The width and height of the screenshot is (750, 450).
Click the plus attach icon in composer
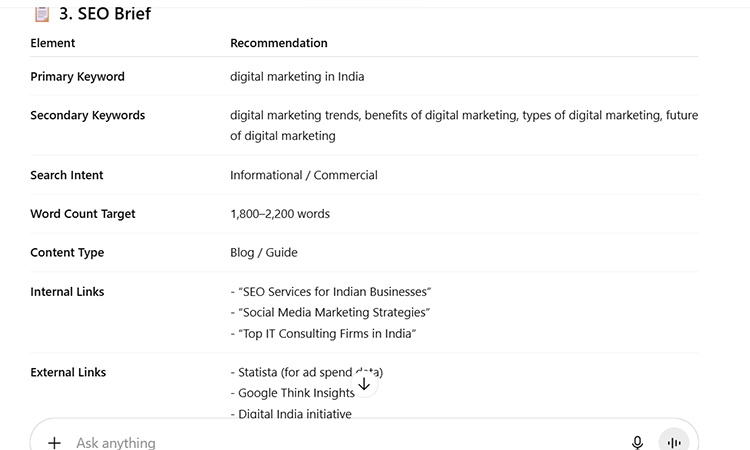(55, 442)
